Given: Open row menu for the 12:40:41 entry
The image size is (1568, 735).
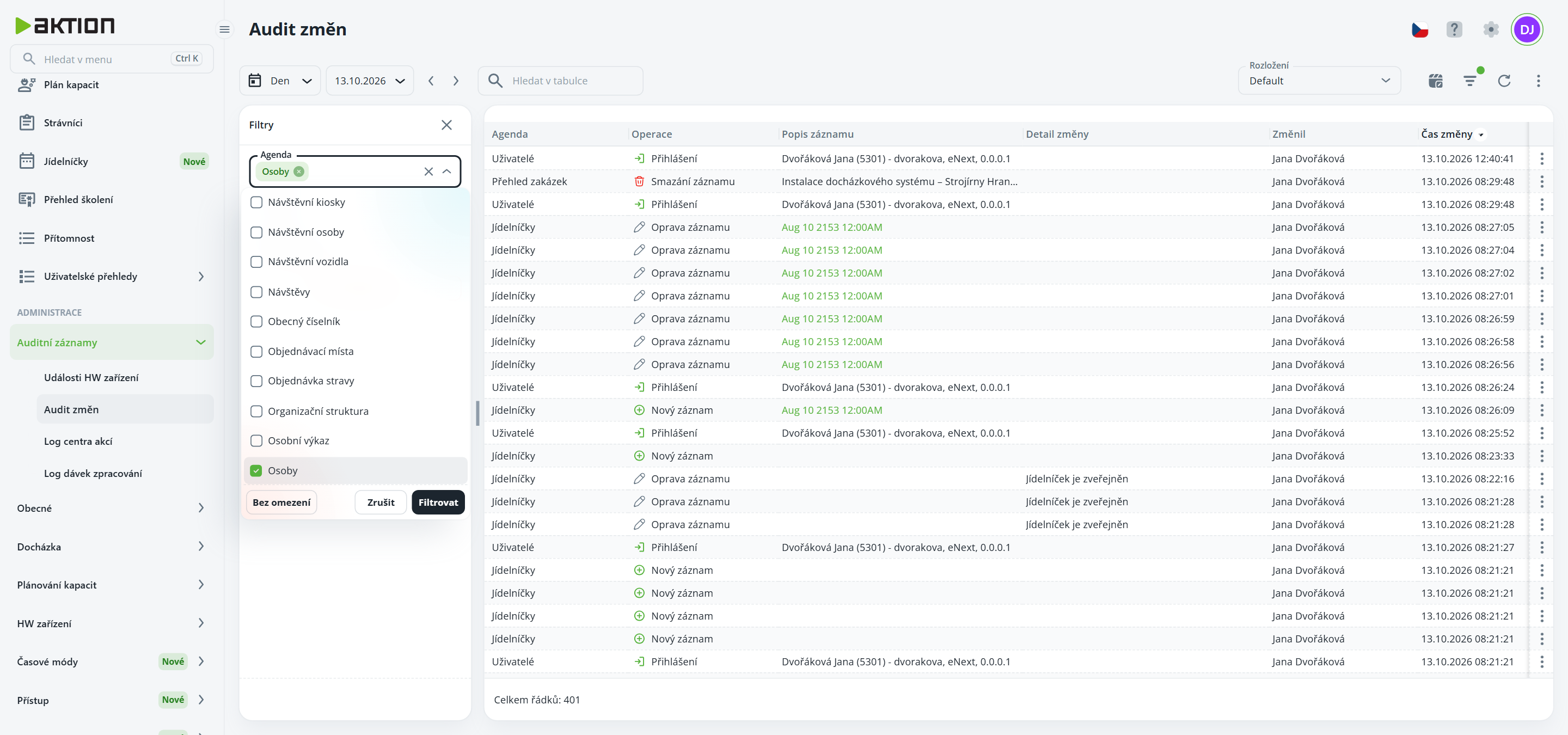Looking at the screenshot, I should tap(1541, 159).
